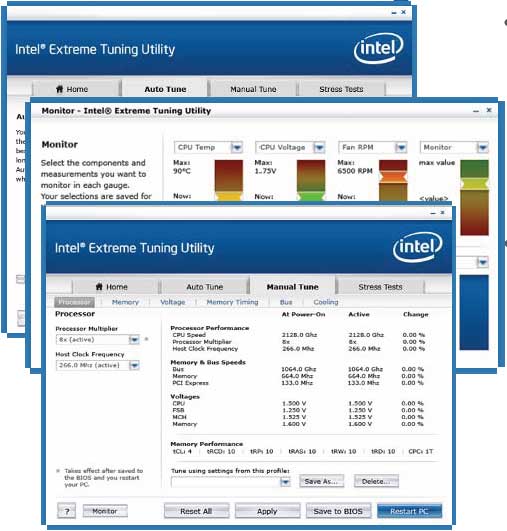507x531 pixels.
Task: Expand the Host Clock Frequency dropdown
Action: (x=134, y=365)
